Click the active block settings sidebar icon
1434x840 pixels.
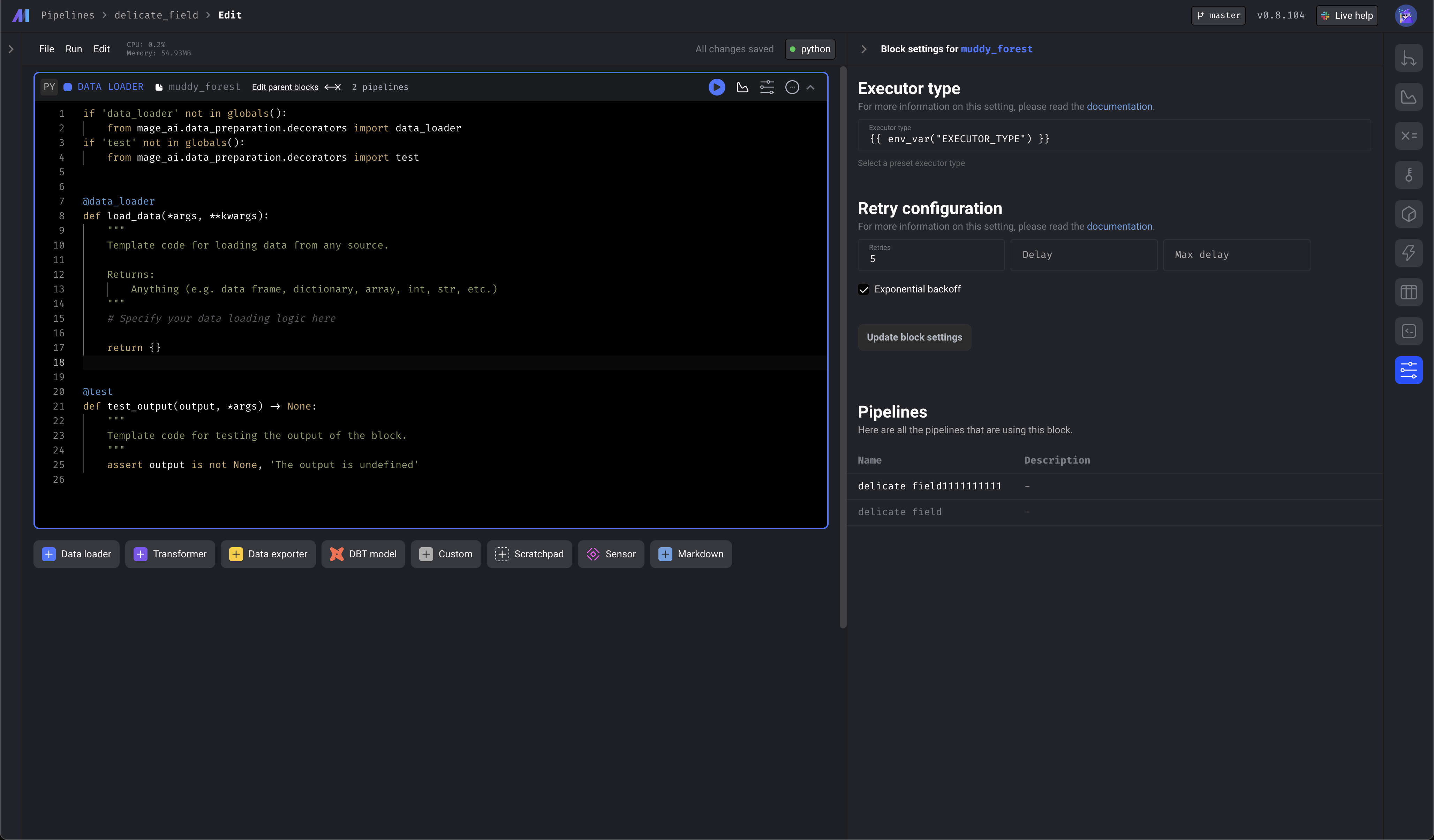1409,370
